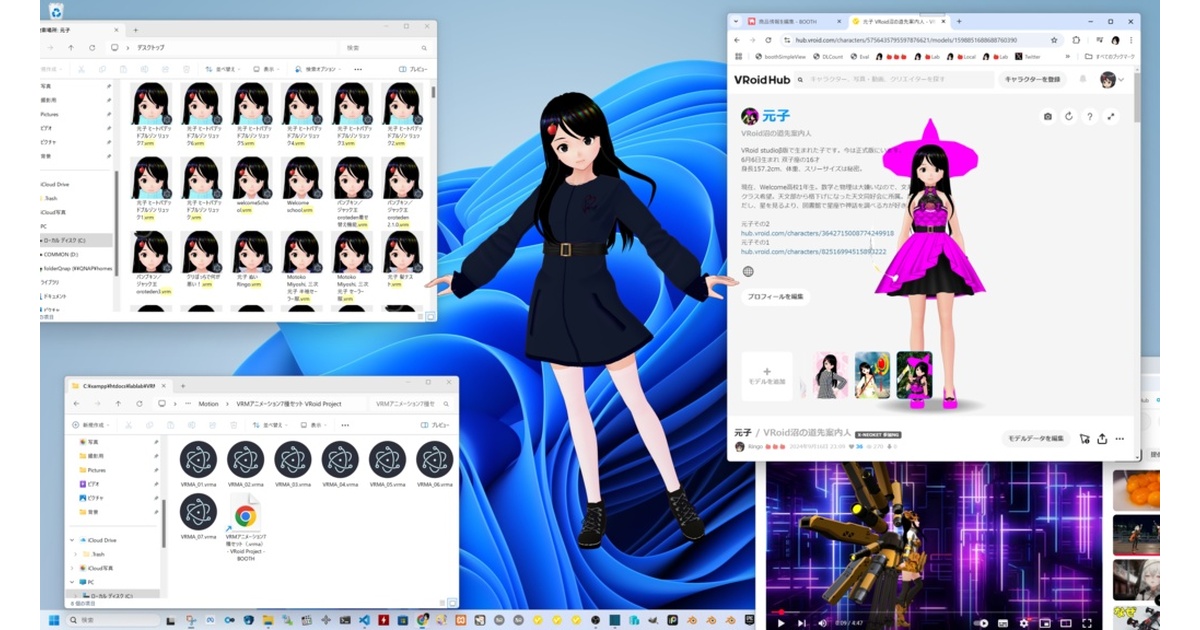Select the VRMA_02.vrma file icon
Viewport: 1200px width, 630px height.
tap(245, 465)
